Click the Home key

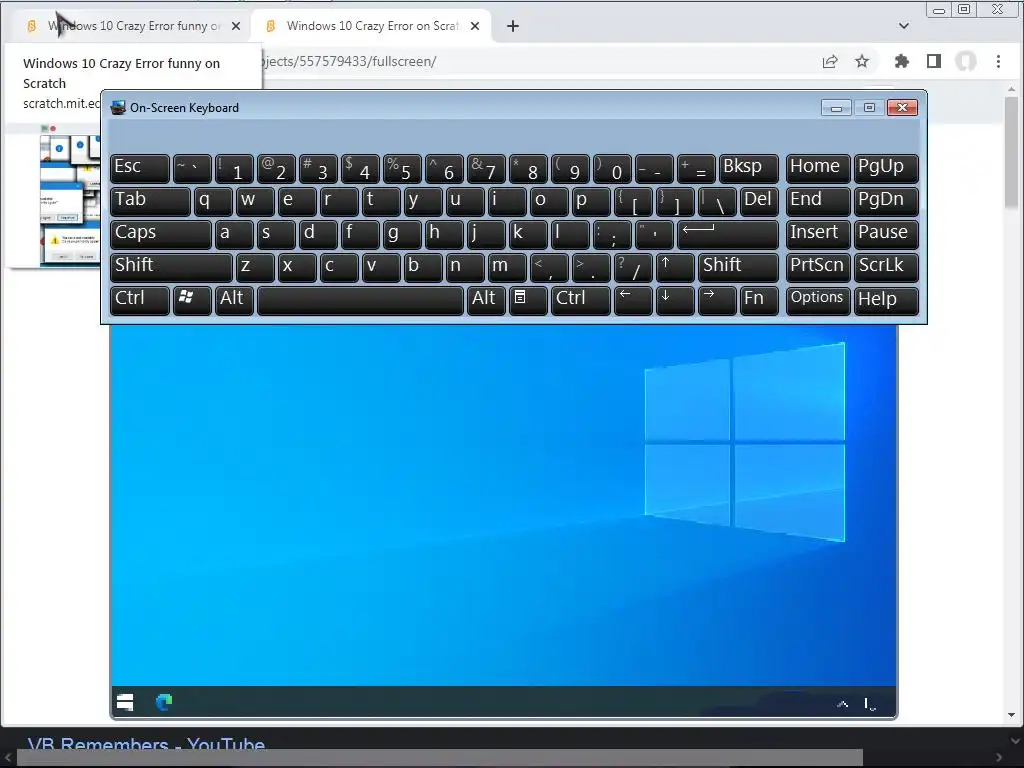[x=818, y=168]
